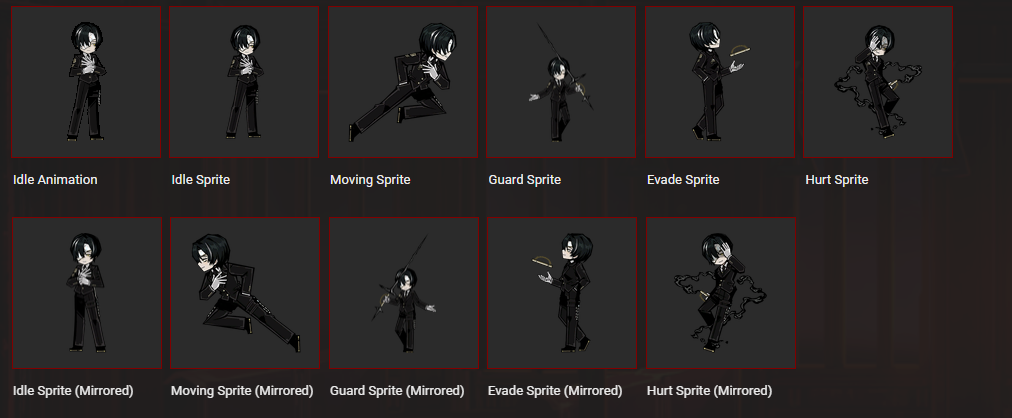
Task: Click the Idle Animation caption text
Action: coord(55,180)
